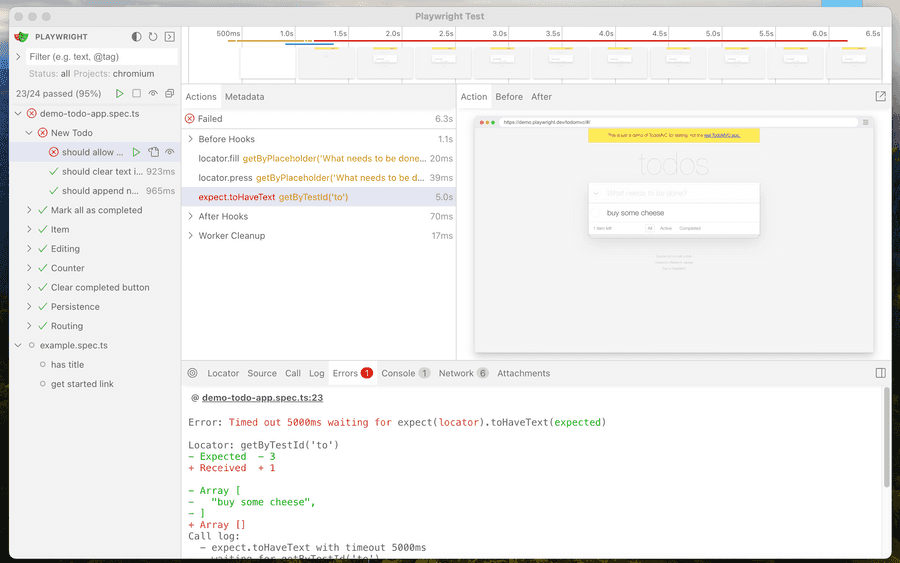Expand the After Hooks action
900x563 pixels.
click(x=191, y=216)
